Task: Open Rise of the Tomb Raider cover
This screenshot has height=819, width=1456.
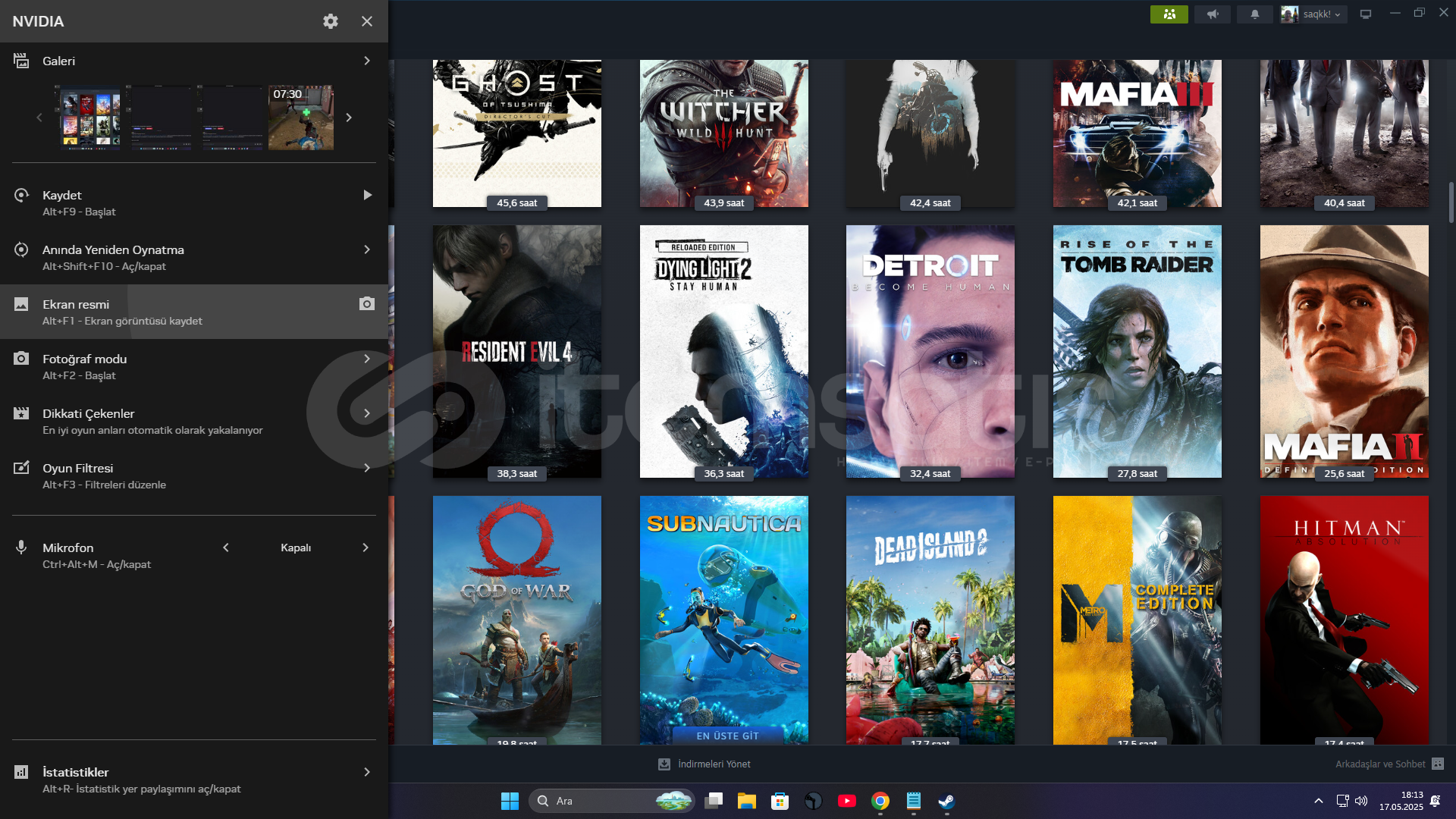Action: [1137, 351]
